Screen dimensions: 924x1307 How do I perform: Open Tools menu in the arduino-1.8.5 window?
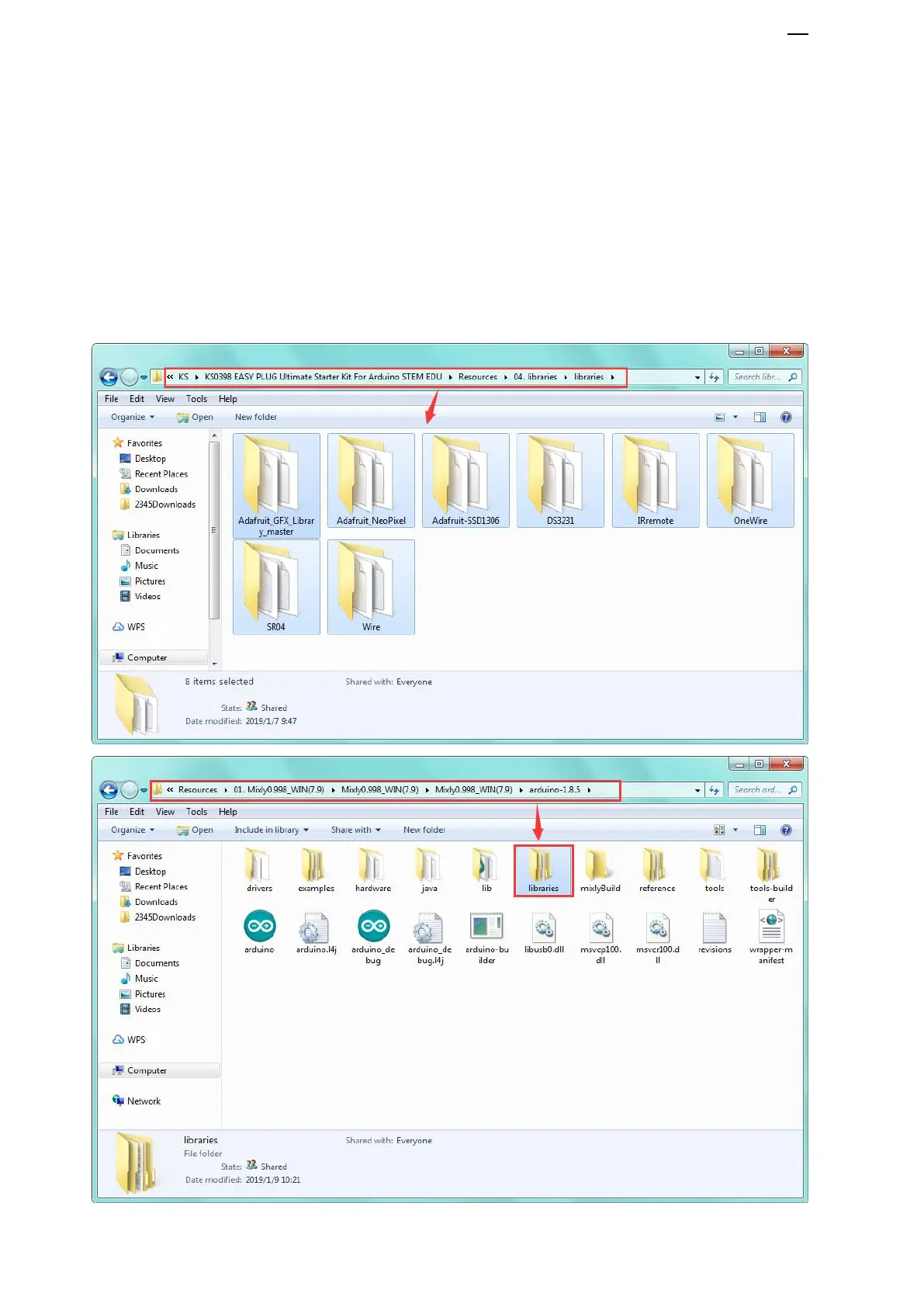(x=196, y=812)
